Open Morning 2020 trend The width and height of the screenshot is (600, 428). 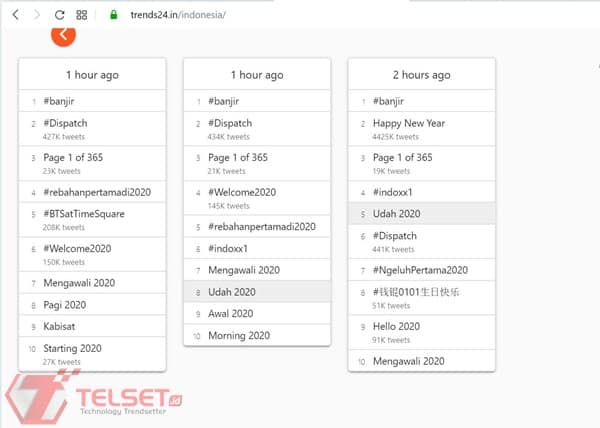coord(239,335)
